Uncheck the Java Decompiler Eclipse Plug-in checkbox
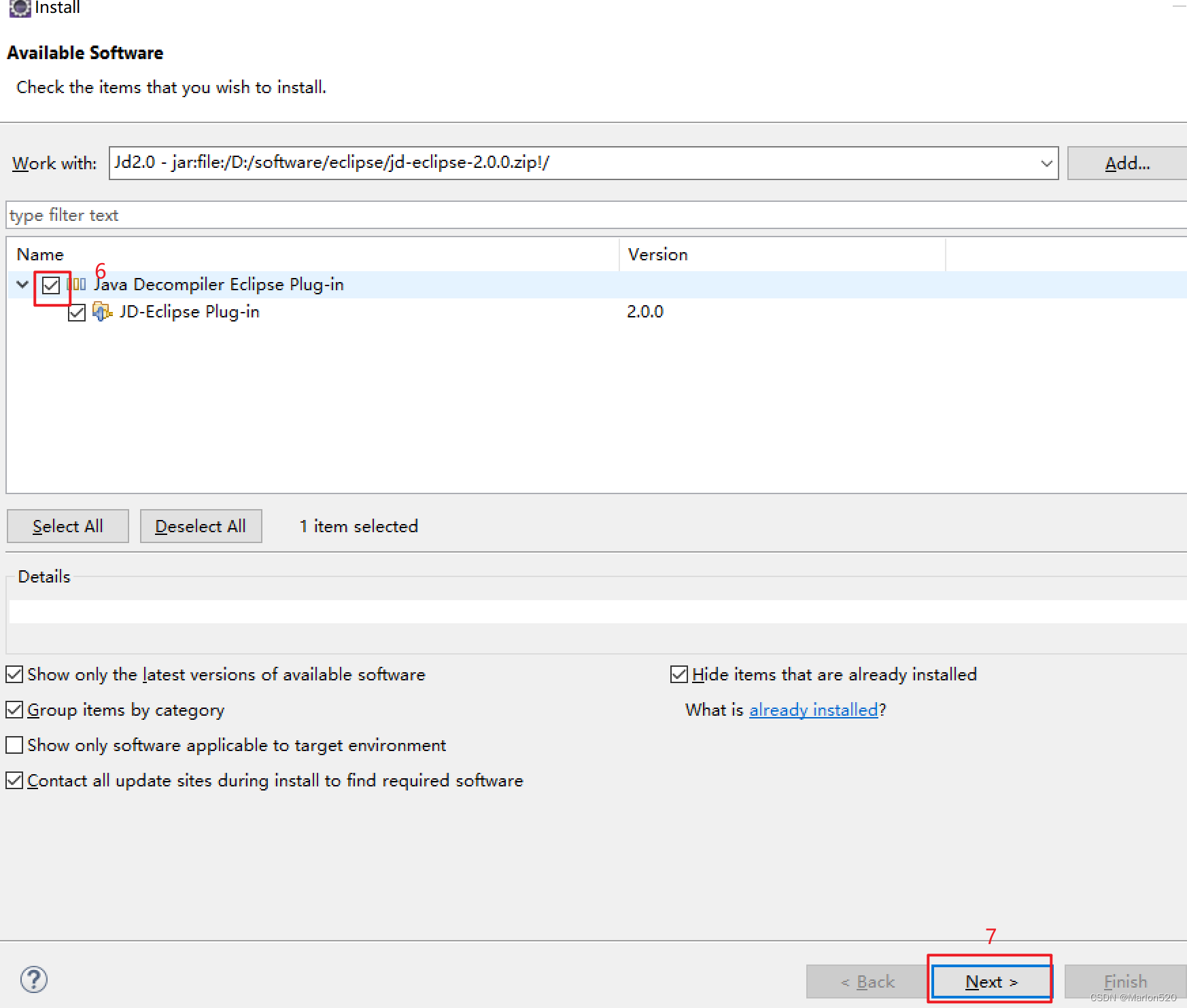1187x1008 pixels. tap(51, 285)
